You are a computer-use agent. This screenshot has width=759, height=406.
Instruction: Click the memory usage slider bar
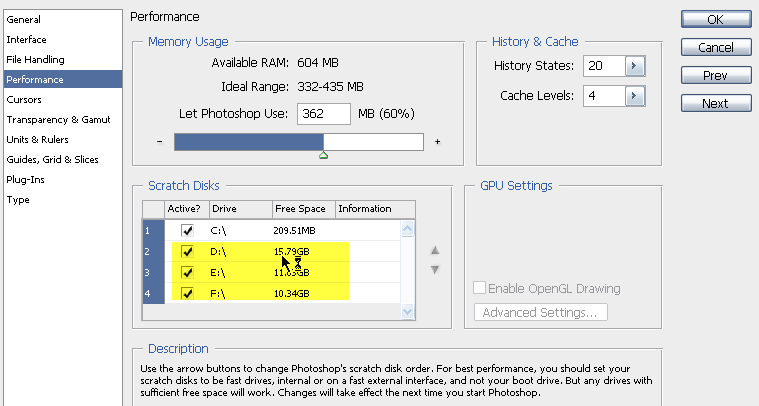(x=299, y=142)
